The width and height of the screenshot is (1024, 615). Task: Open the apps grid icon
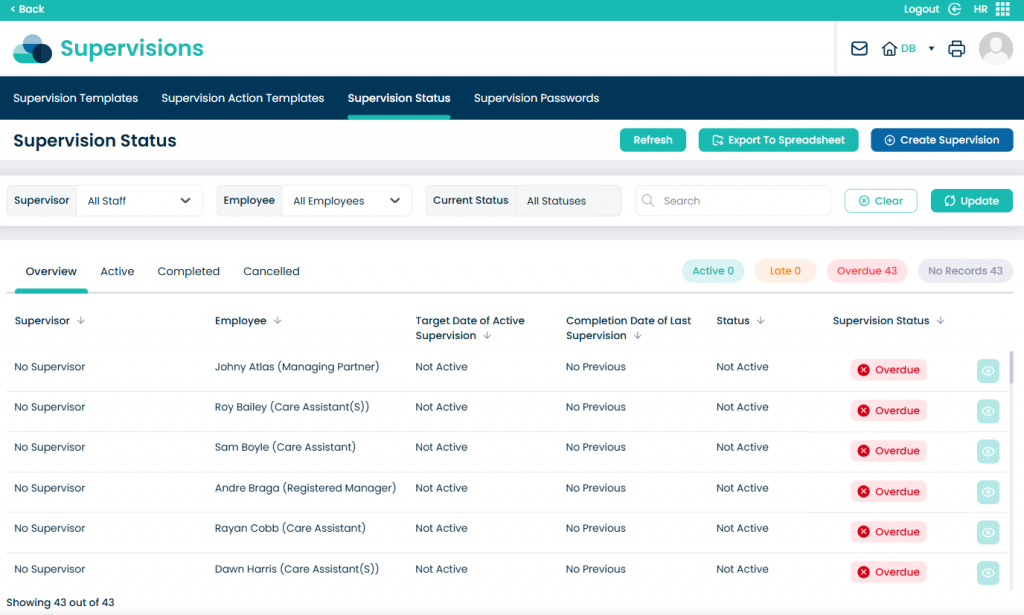(x=1002, y=9)
